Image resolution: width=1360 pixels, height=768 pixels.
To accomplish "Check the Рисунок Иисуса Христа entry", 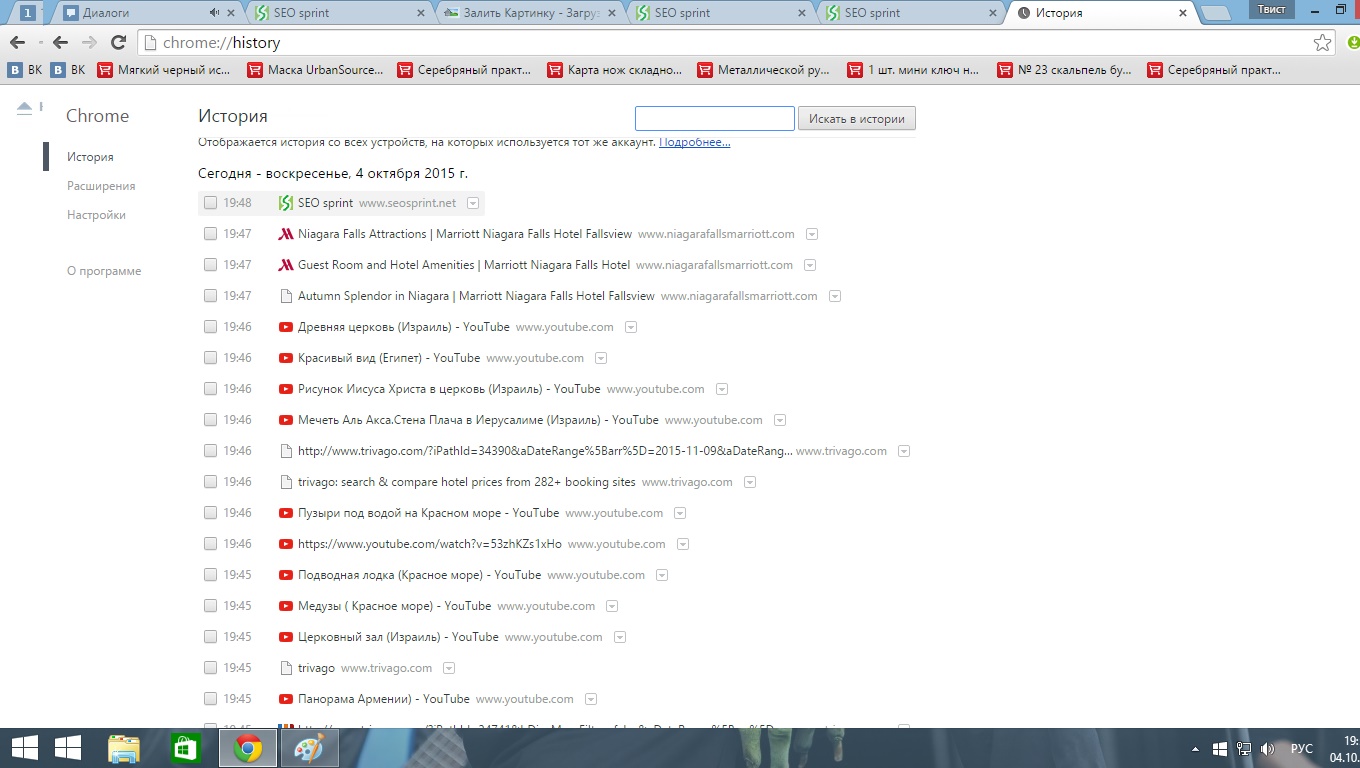I will pyautogui.click(x=210, y=389).
